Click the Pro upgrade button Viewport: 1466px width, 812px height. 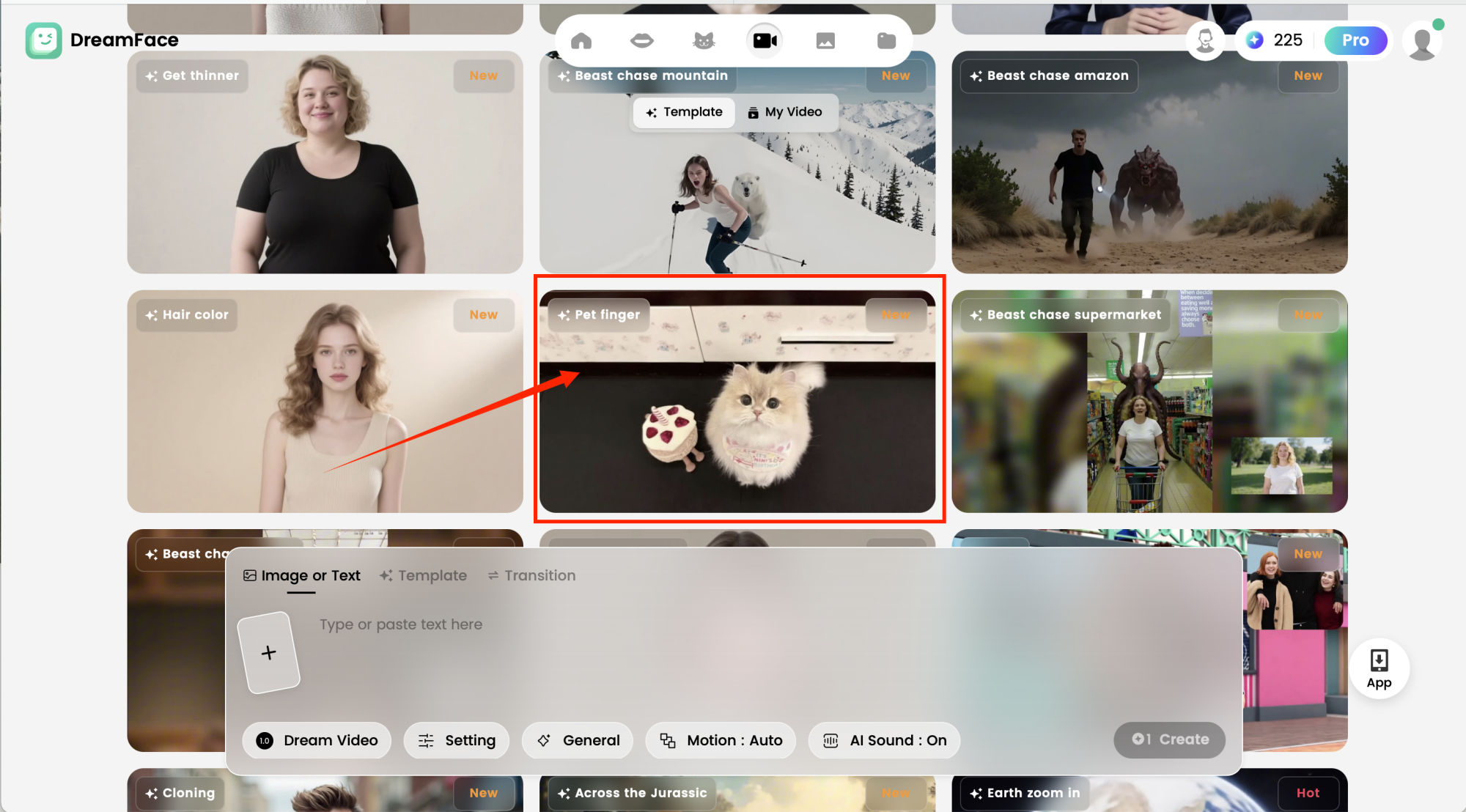click(1355, 40)
